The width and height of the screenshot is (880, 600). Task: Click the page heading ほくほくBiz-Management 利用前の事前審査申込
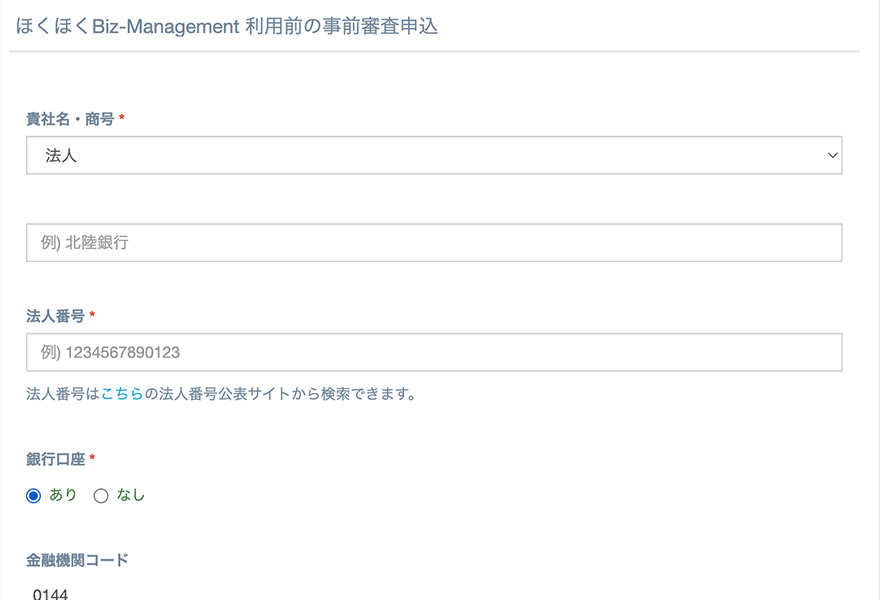coord(227,27)
